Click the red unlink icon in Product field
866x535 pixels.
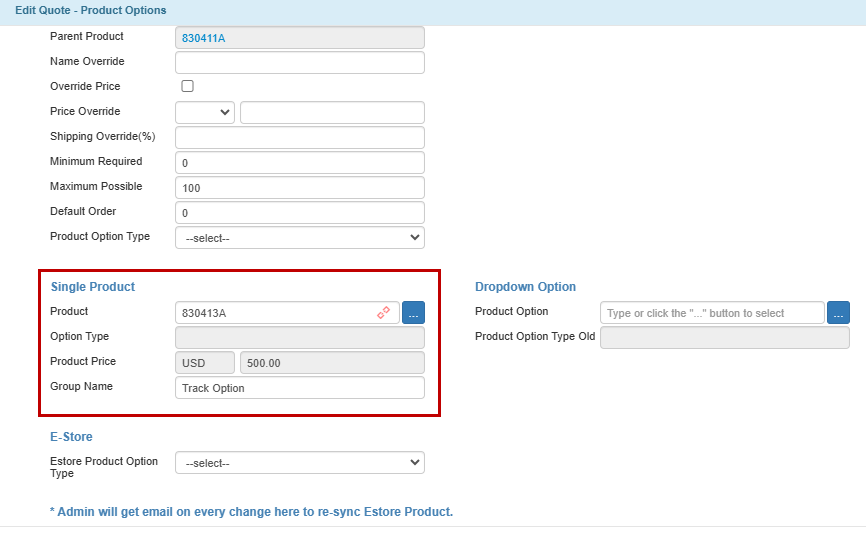(383, 312)
